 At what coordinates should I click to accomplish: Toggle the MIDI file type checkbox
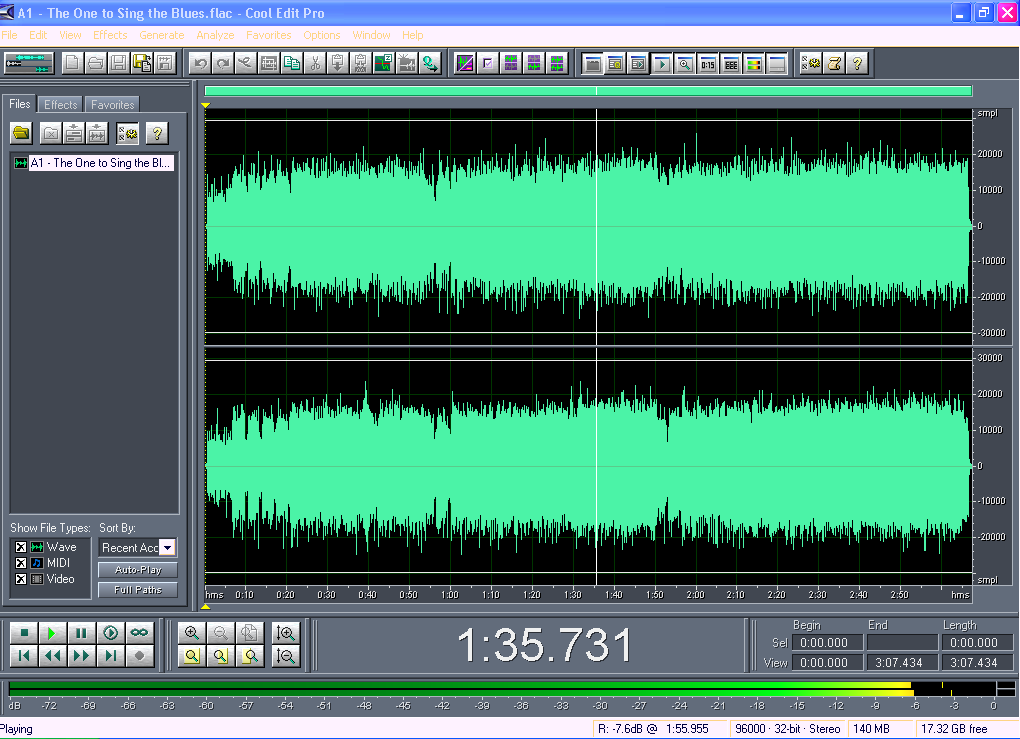coord(21,563)
